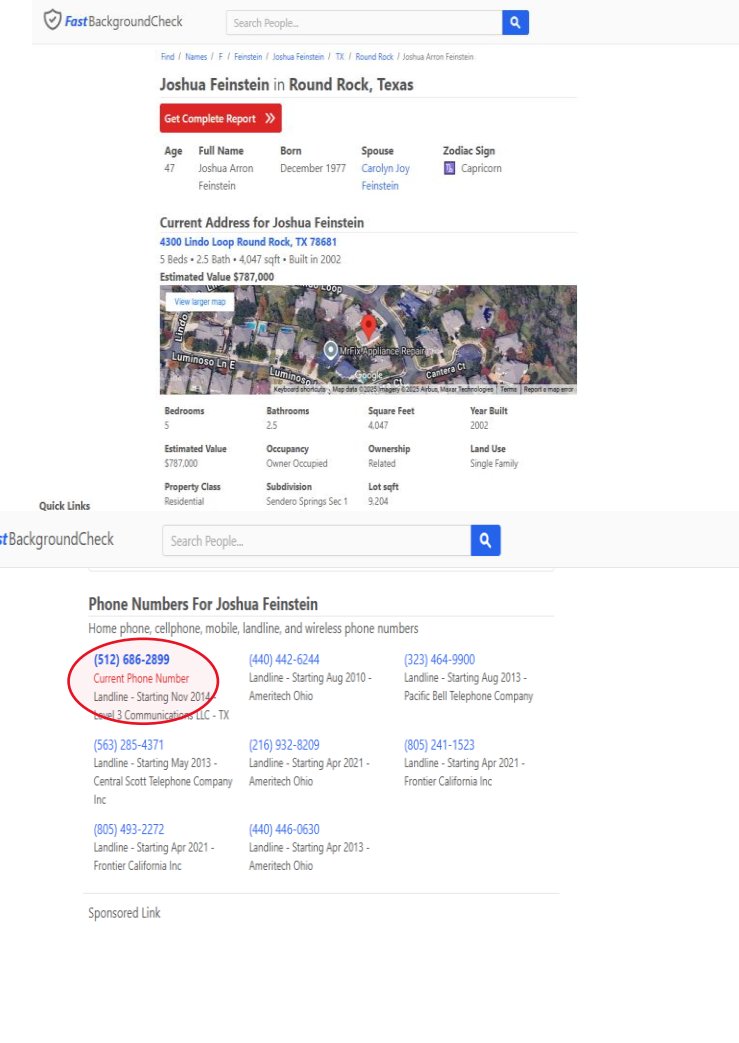The width and height of the screenshot is (739, 1043).
Task: Click the Terms link on the map
Action: point(508,389)
